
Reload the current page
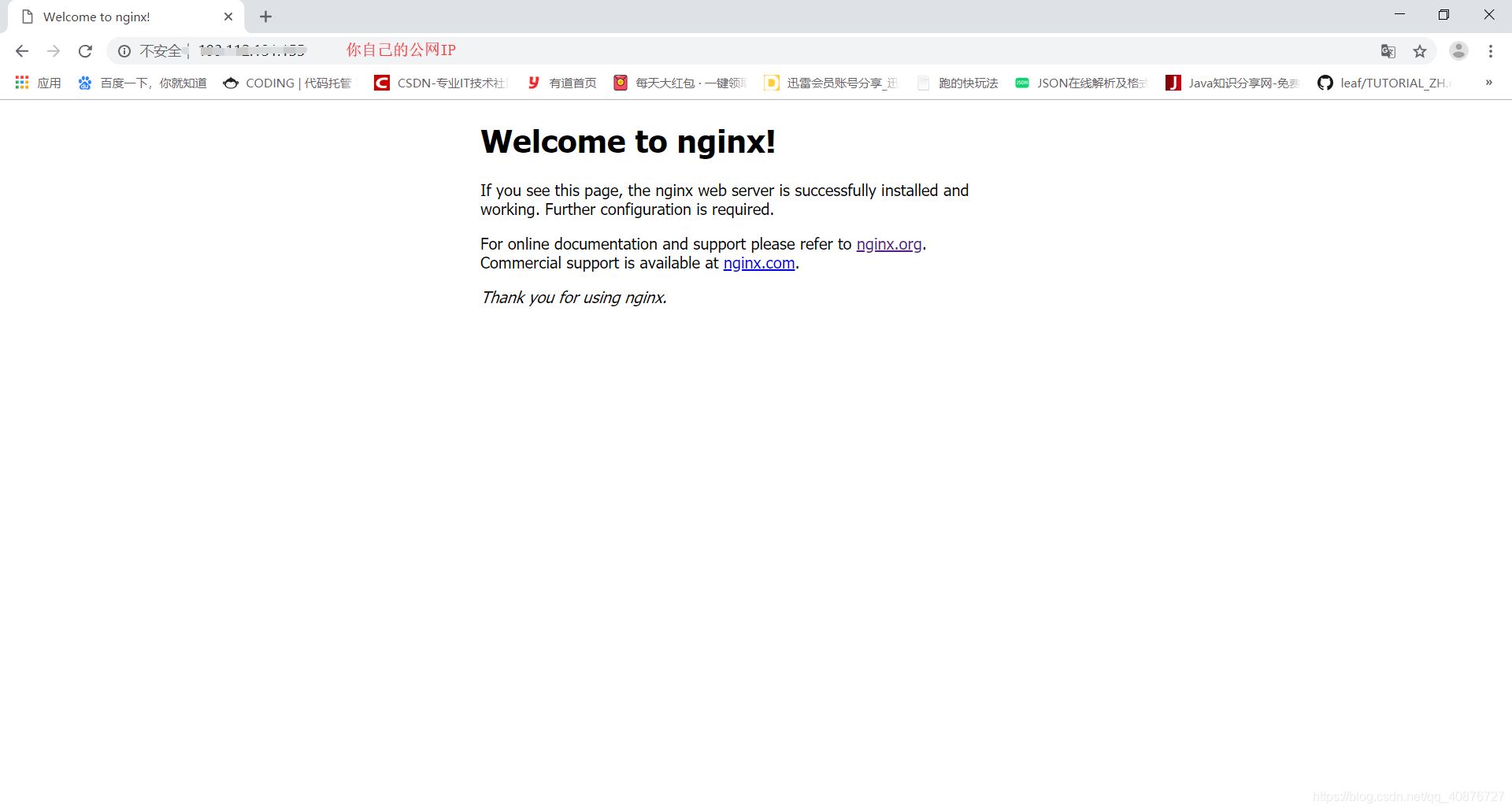click(85, 50)
